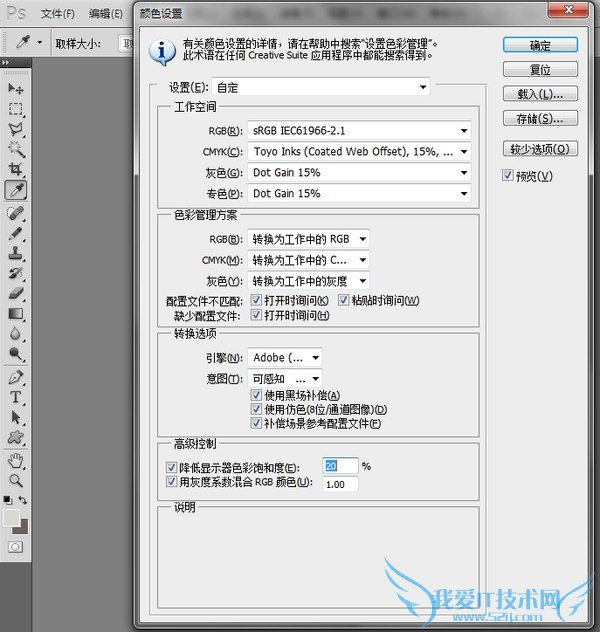The image size is (600, 632).
Task: Reset default foreground and background colors
Action: (7, 500)
